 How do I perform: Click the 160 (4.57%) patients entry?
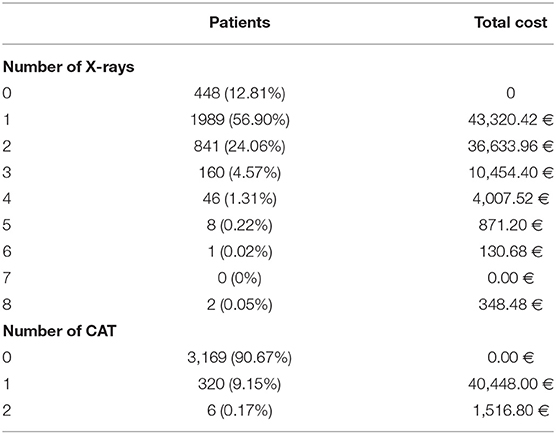(x=240, y=173)
